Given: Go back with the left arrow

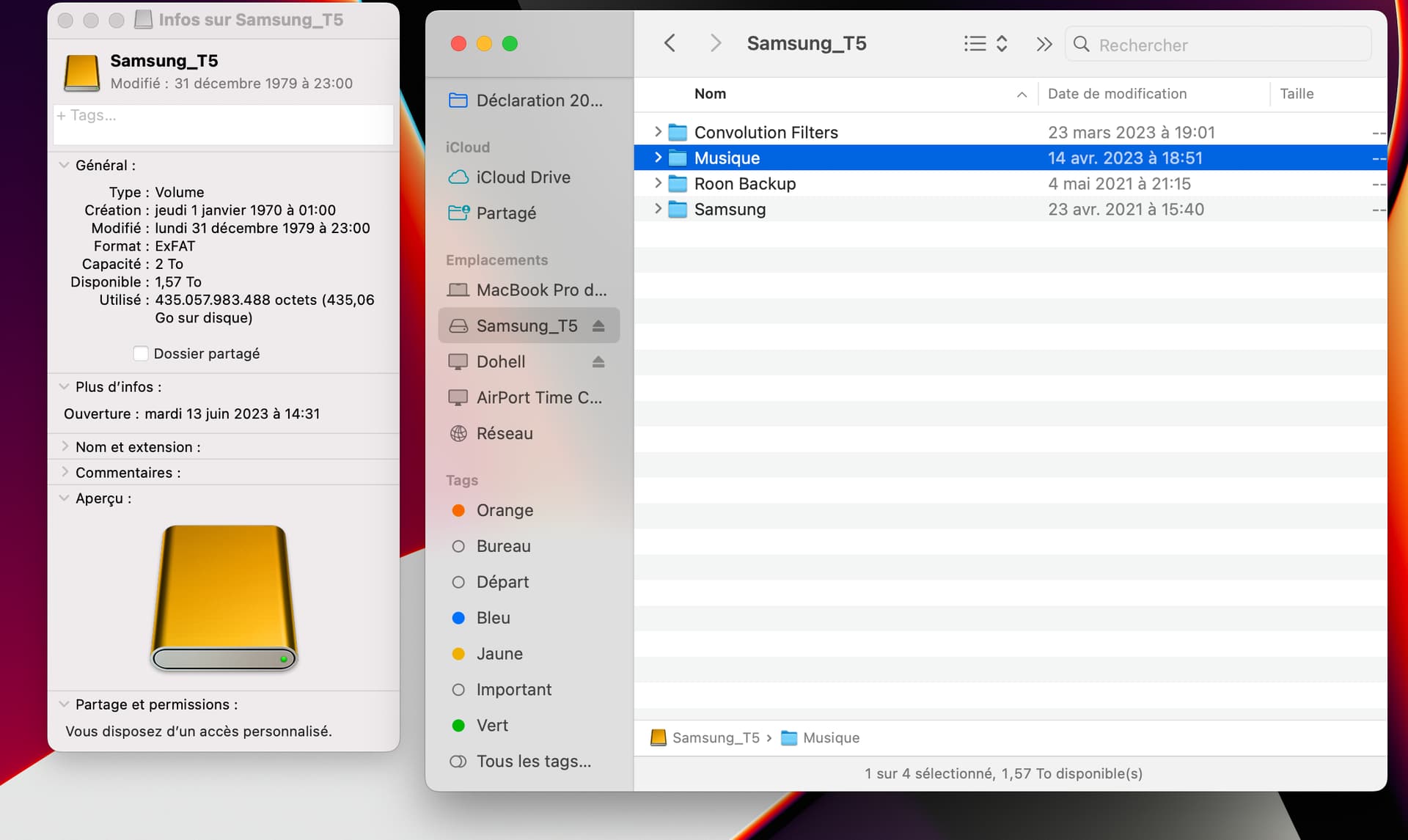Looking at the screenshot, I should click(669, 43).
